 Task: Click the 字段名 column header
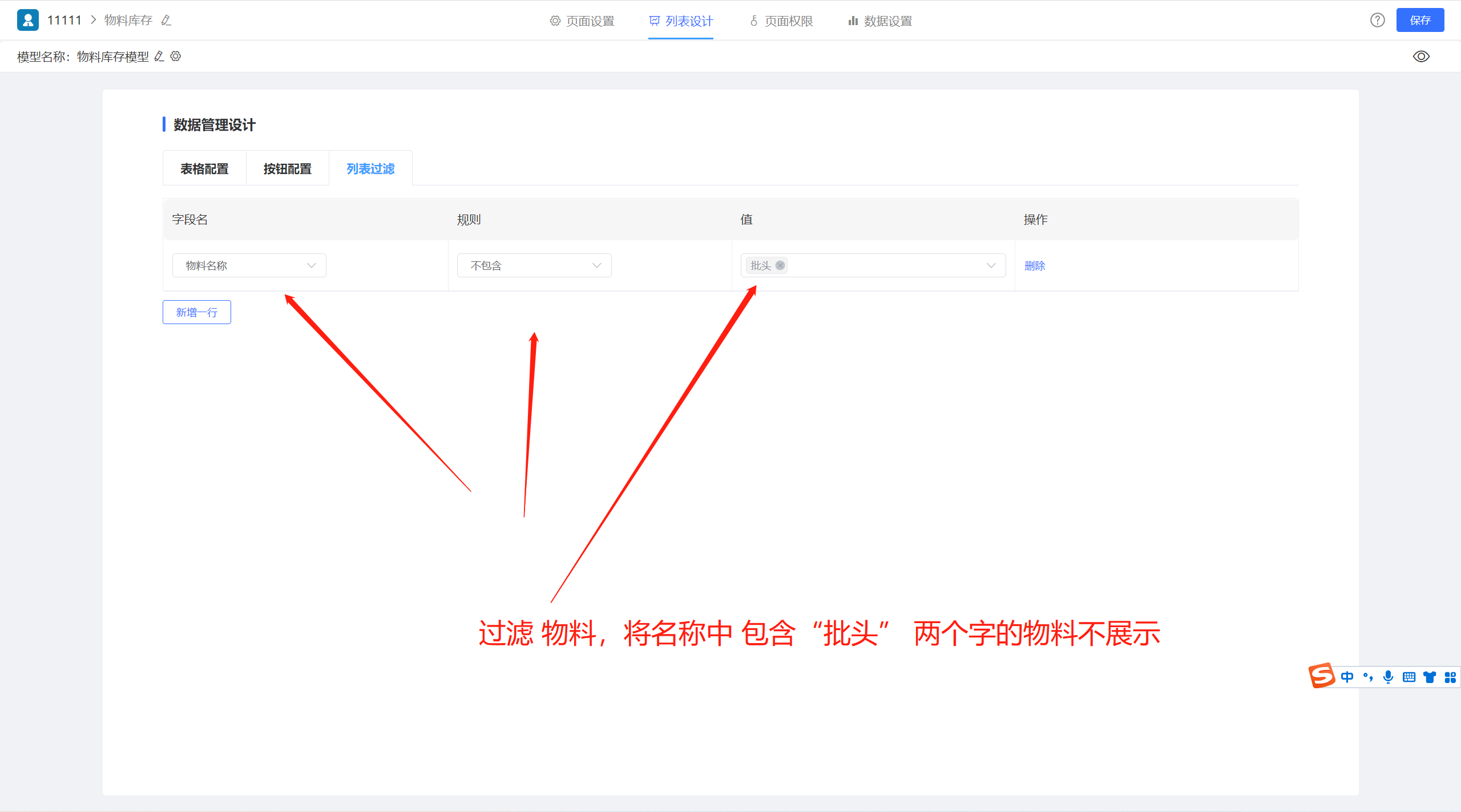tap(190, 219)
